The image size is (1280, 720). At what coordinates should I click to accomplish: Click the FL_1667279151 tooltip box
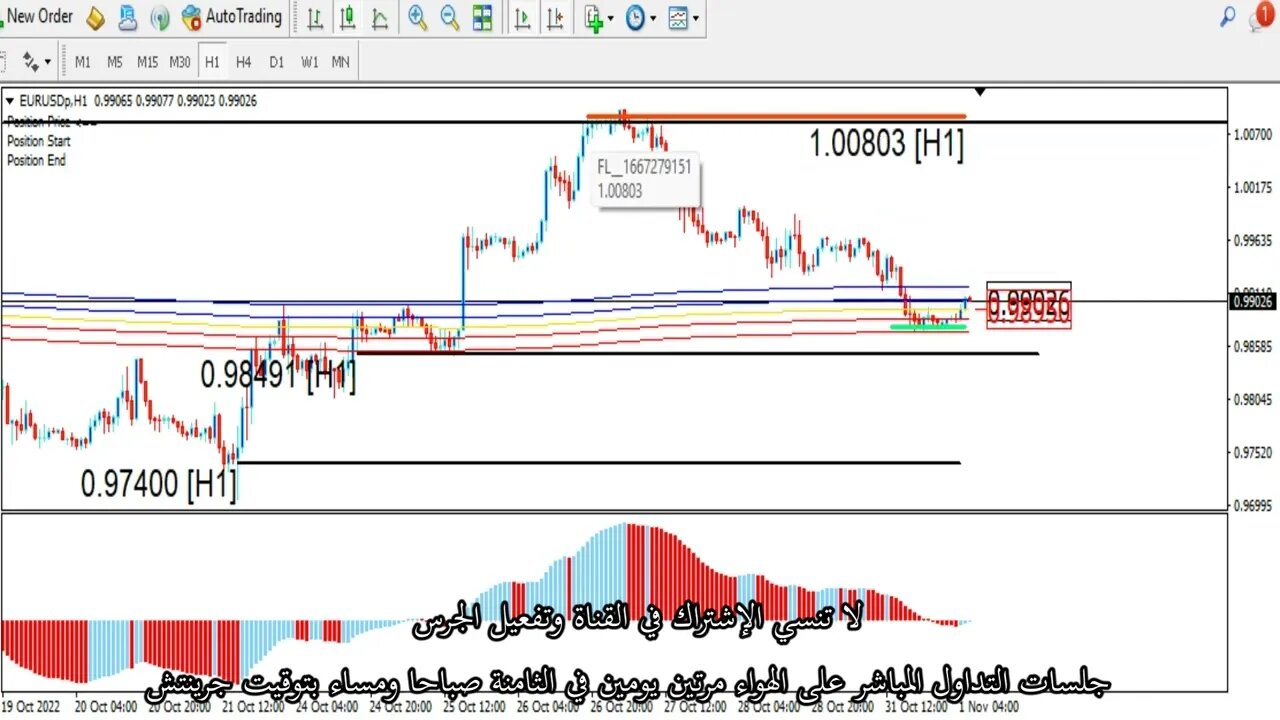[647, 180]
